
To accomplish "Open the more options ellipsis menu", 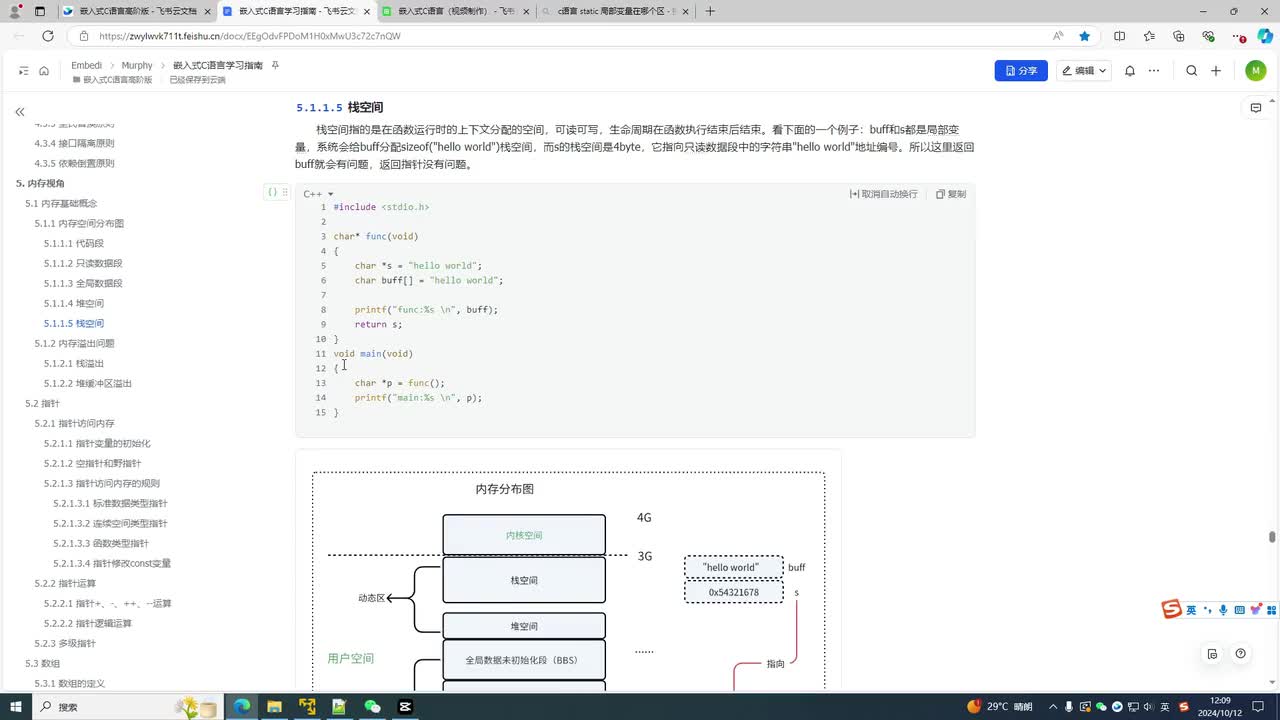I will (1154, 71).
